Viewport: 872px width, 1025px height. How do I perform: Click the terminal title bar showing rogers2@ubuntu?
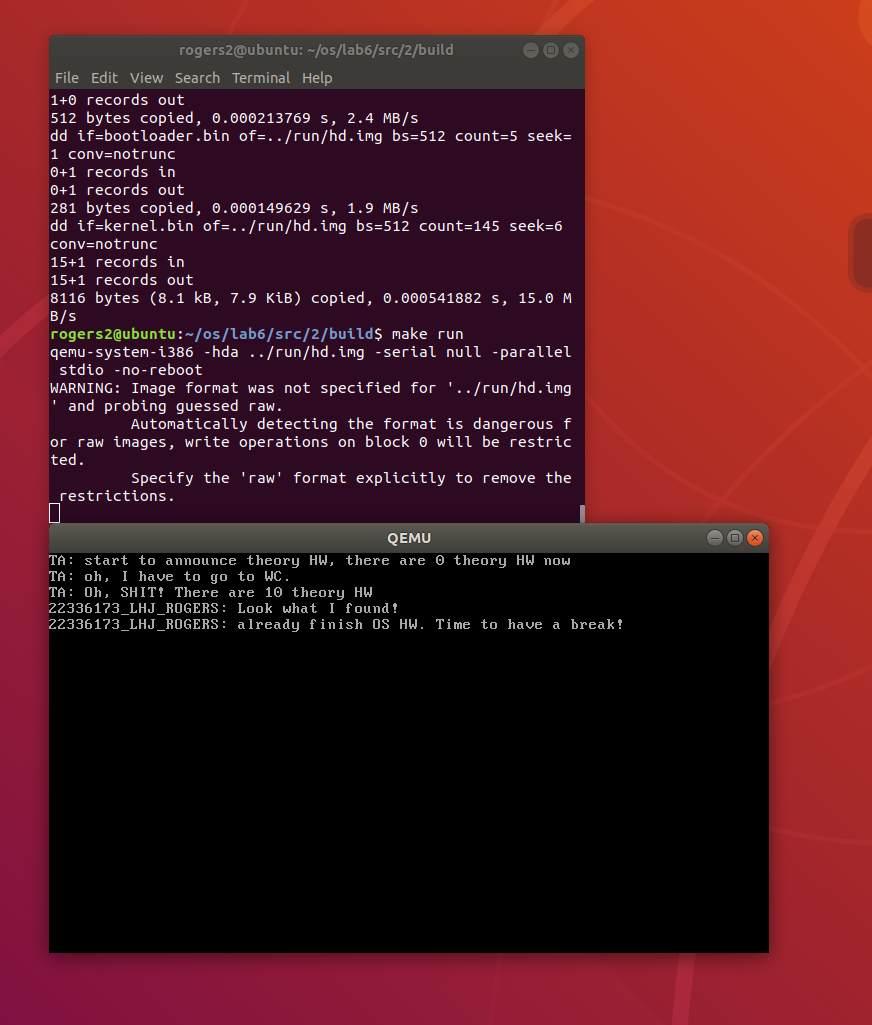click(300, 50)
